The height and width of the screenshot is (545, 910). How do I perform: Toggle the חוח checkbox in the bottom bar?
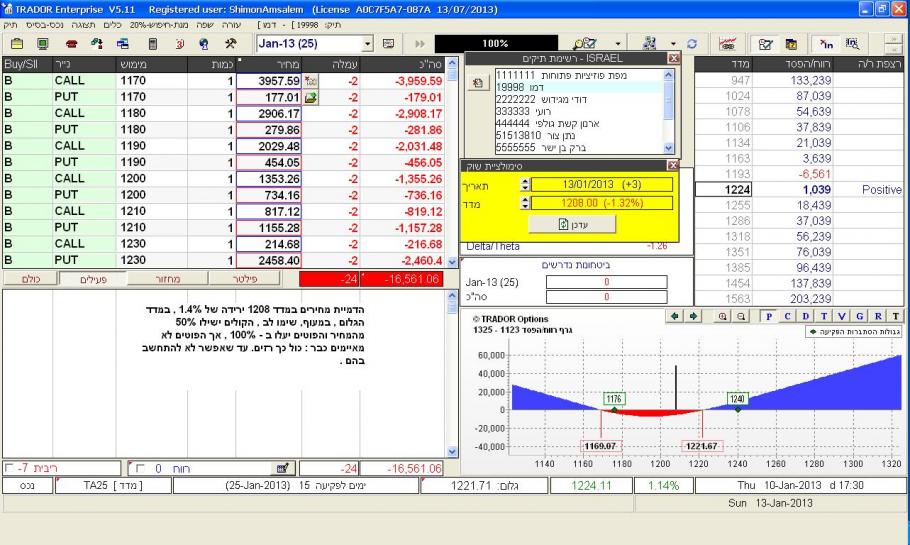coord(139,468)
